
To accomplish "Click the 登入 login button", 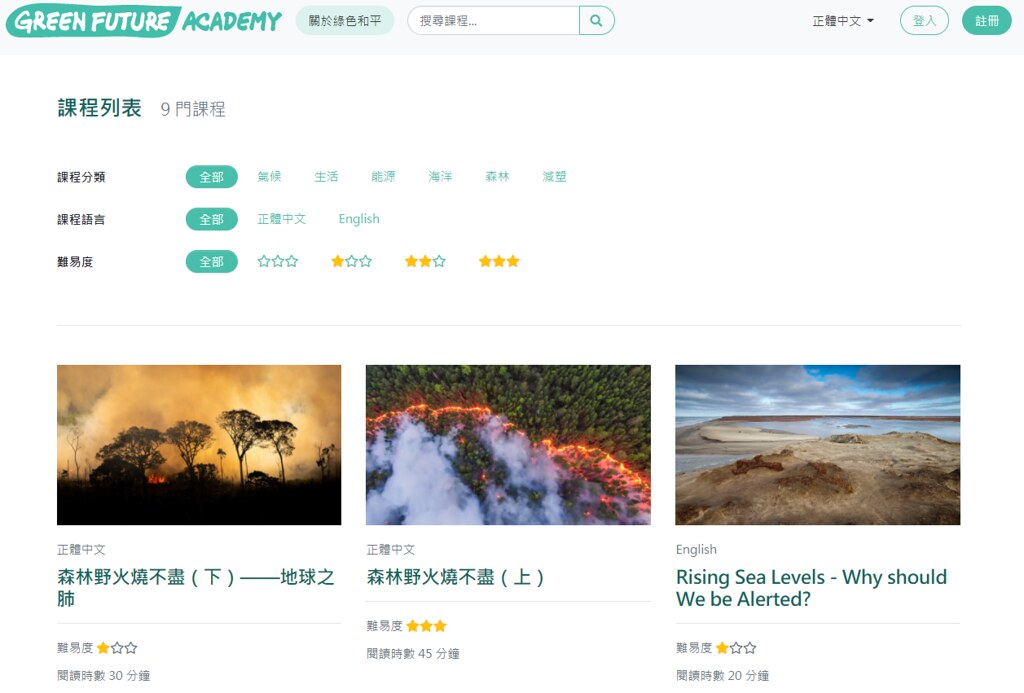I will tap(924, 21).
